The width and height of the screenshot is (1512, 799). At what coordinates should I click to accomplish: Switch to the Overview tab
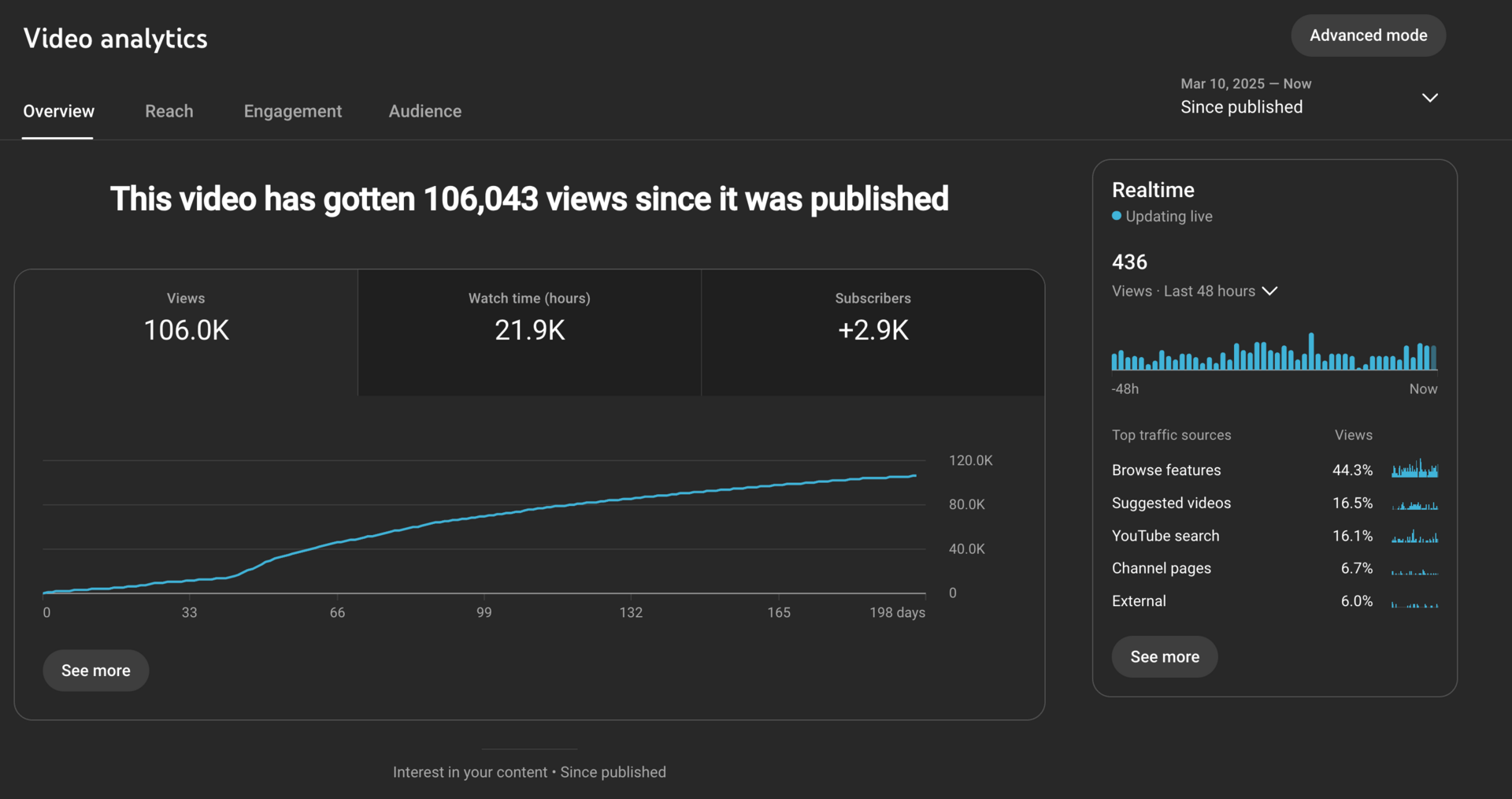58,111
